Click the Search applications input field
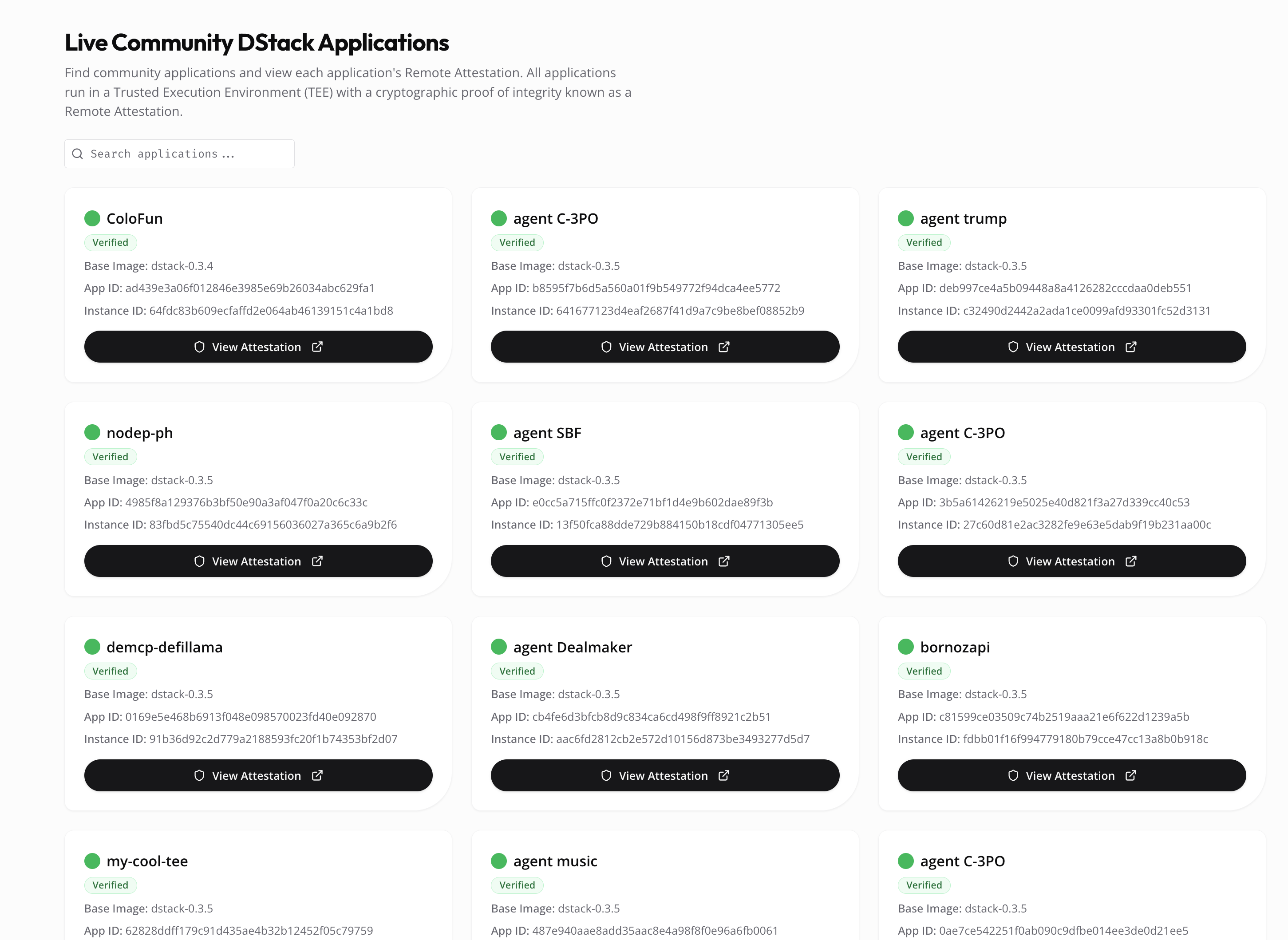The image size is (1288, 940). (x=188, y=154)
